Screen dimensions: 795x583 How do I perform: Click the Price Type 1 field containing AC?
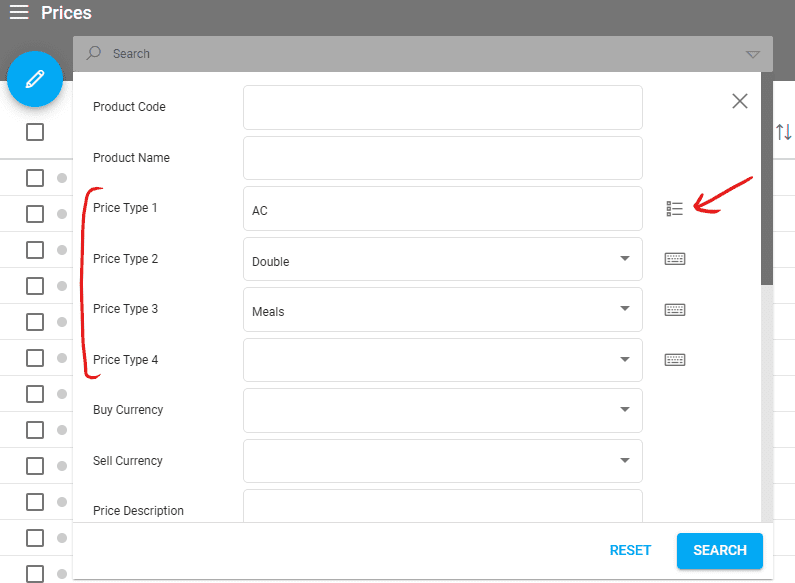click(x=443, y=208)
